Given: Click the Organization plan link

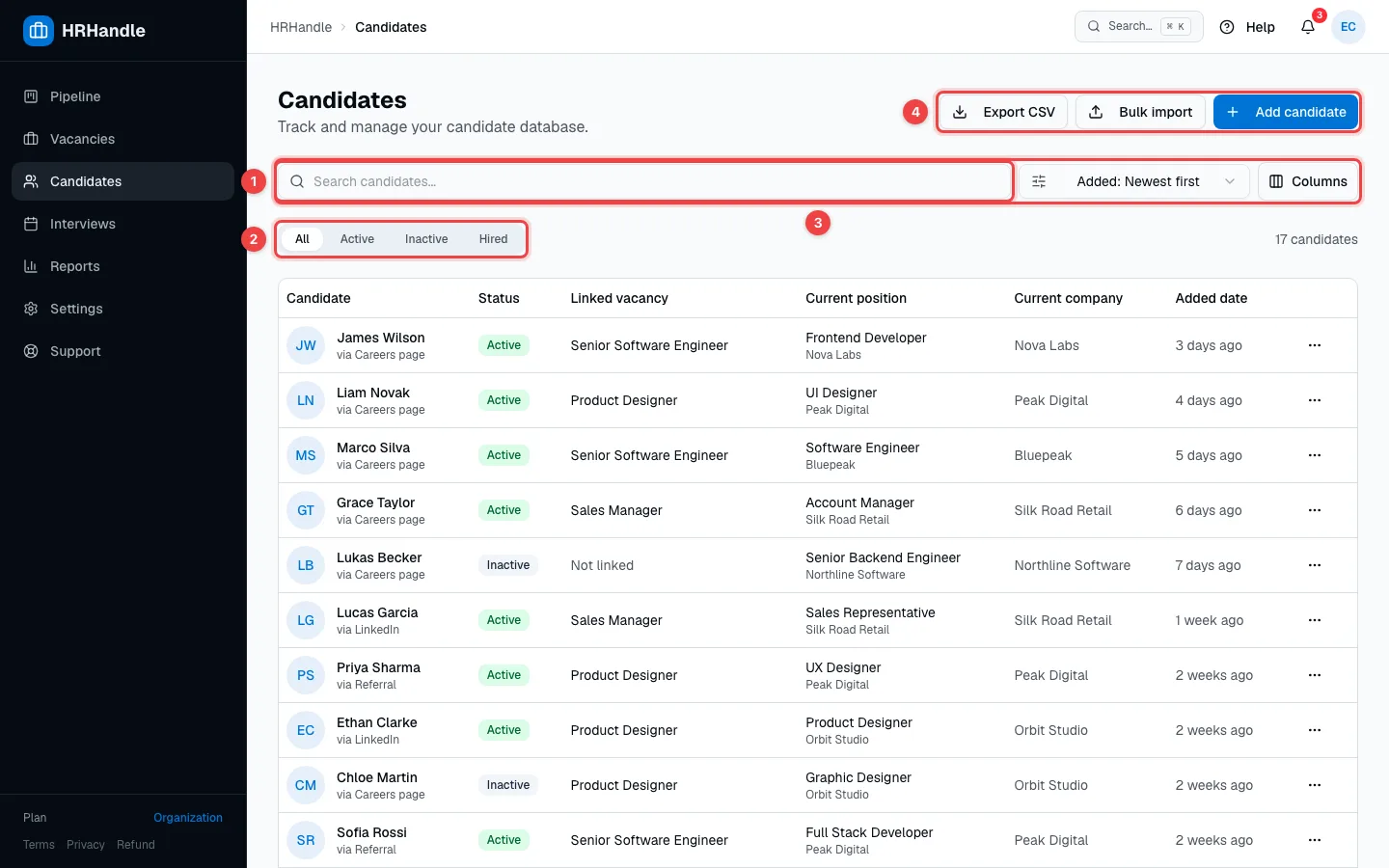Looking at the screenshot, I should (188, 818).
